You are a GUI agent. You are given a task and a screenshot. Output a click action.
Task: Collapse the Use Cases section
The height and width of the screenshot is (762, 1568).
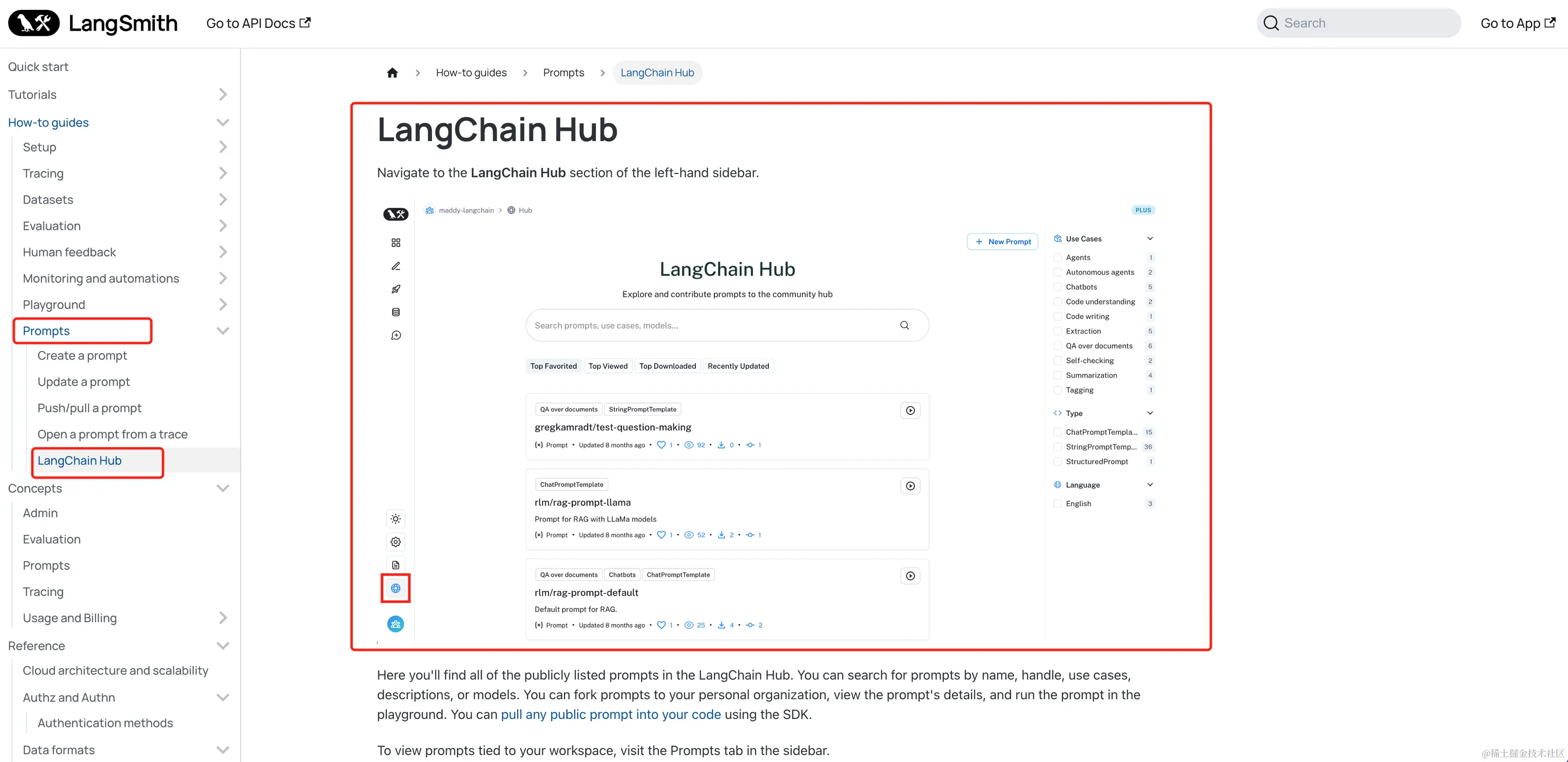(x=1149, y=238)
